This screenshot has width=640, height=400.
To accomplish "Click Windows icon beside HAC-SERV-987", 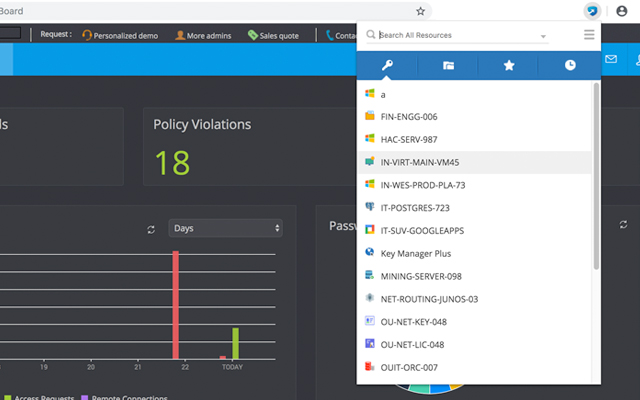I will (x=370, y=138).
